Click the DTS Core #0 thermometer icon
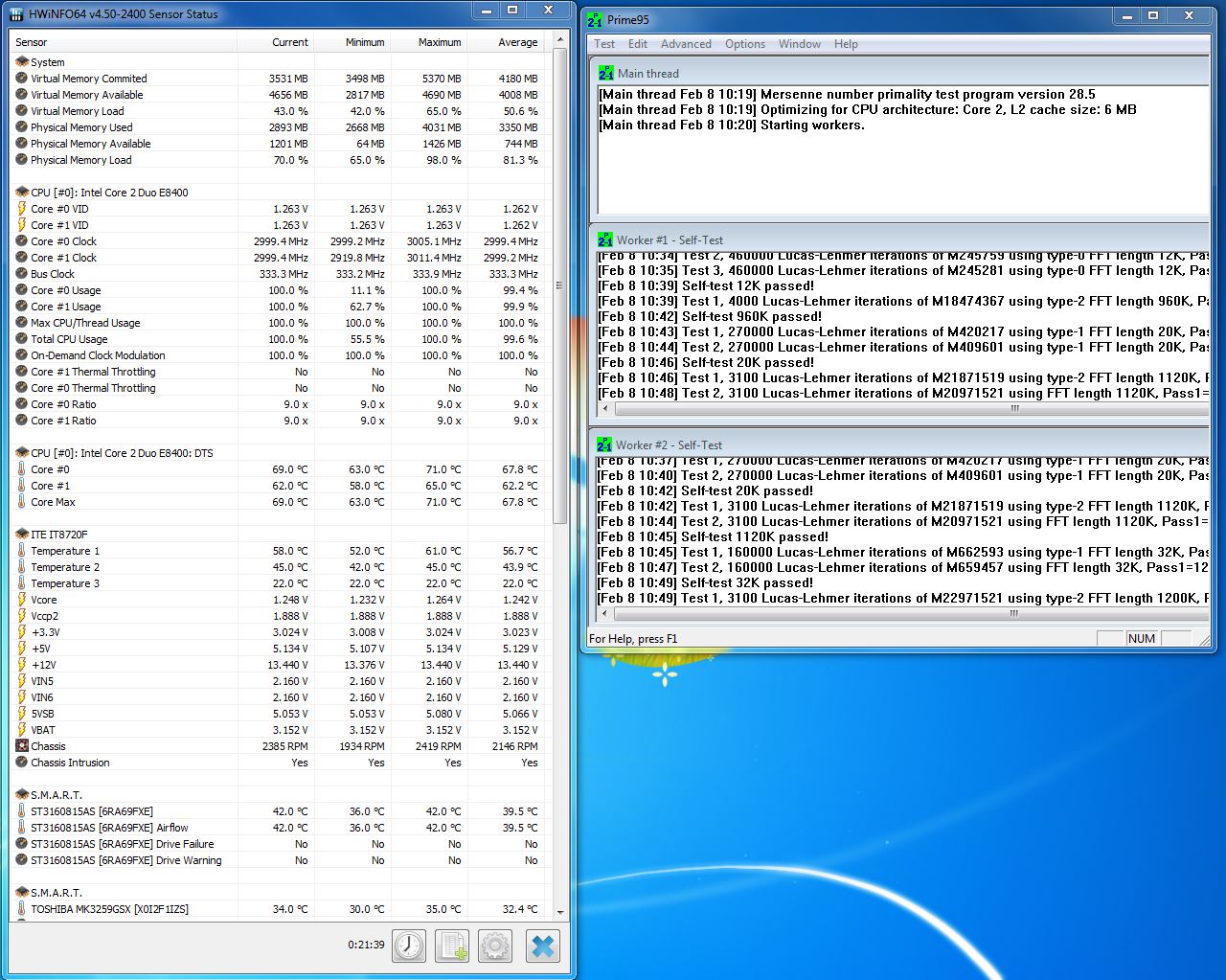This screenshot has height=980, width=1226. tap(22, 468)
